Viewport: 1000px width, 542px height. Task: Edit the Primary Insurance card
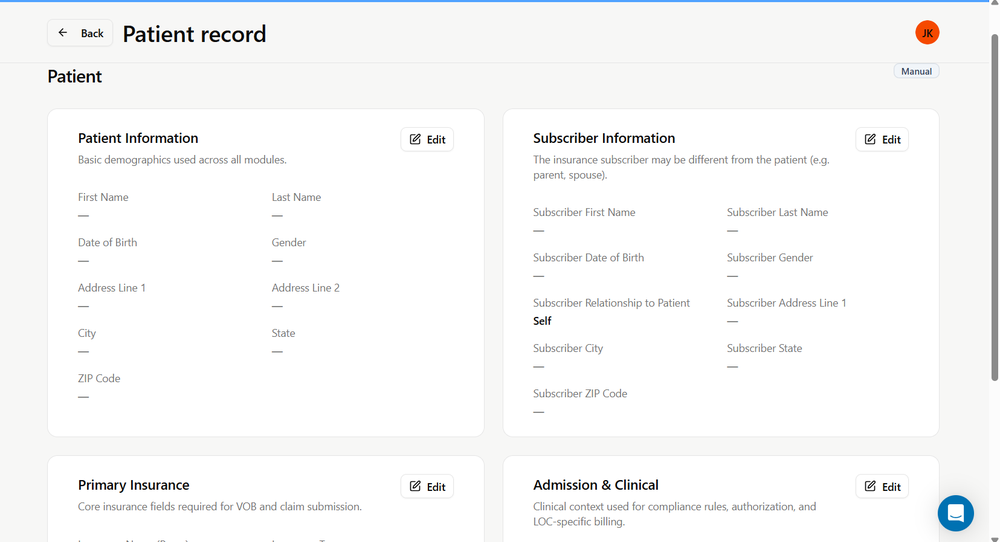[427, 487]
